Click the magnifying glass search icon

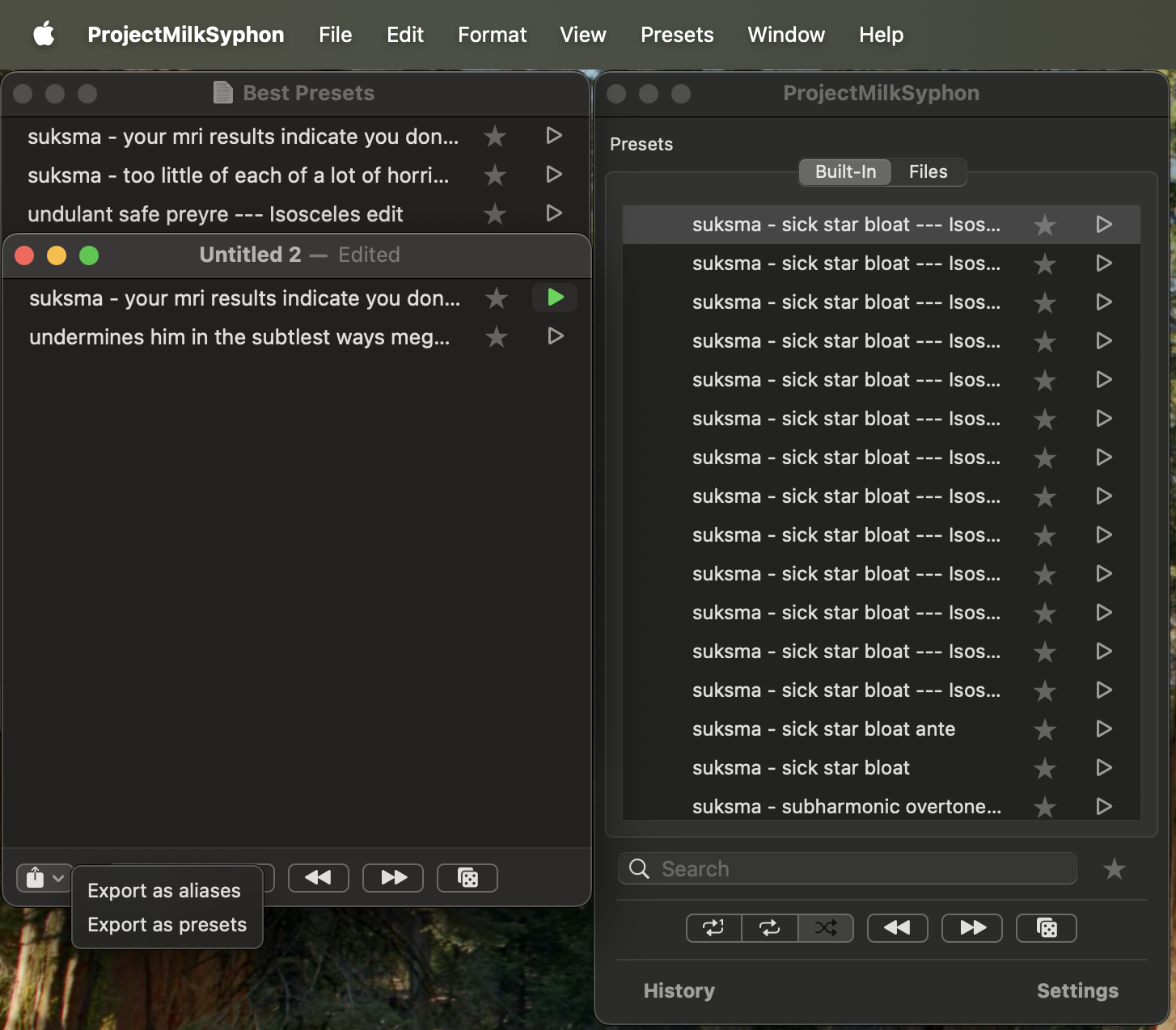[x=639, y=868]
